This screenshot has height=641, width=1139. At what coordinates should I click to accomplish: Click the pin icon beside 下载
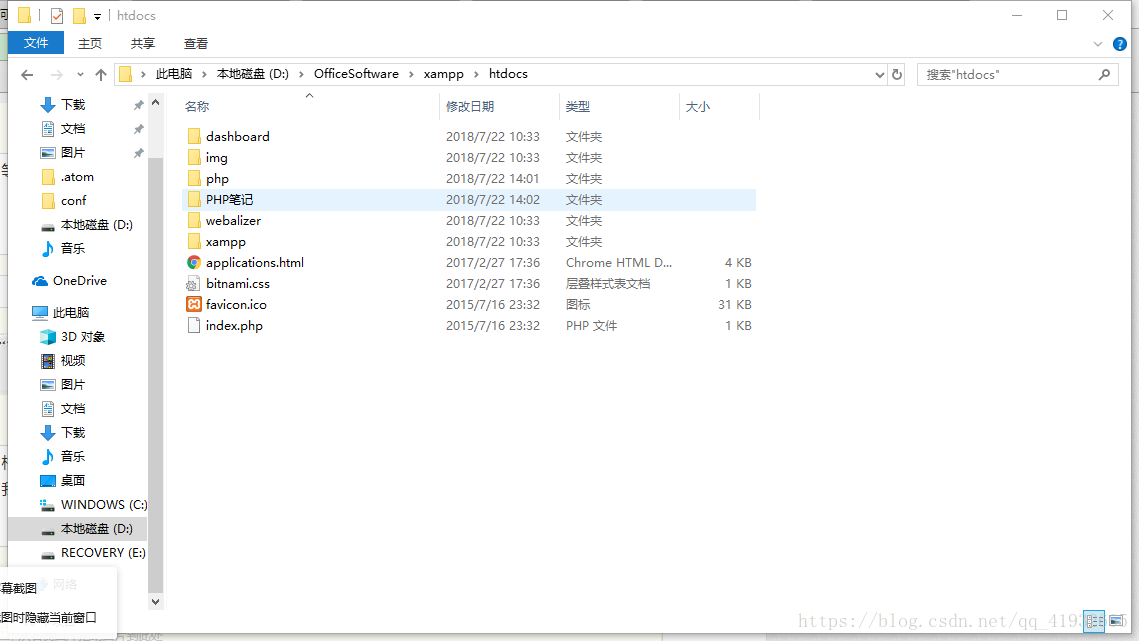point(138,105)
